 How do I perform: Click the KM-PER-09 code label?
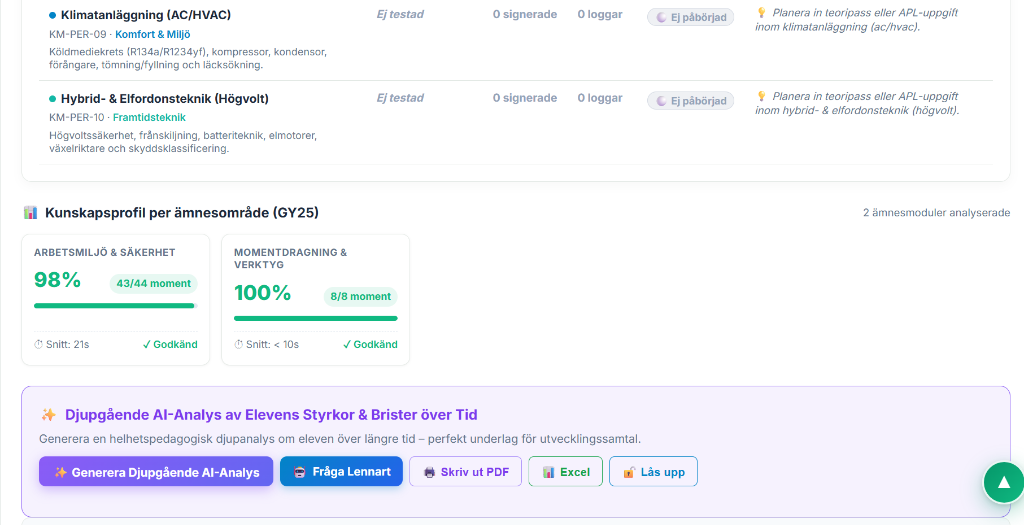tap(78, 34)
